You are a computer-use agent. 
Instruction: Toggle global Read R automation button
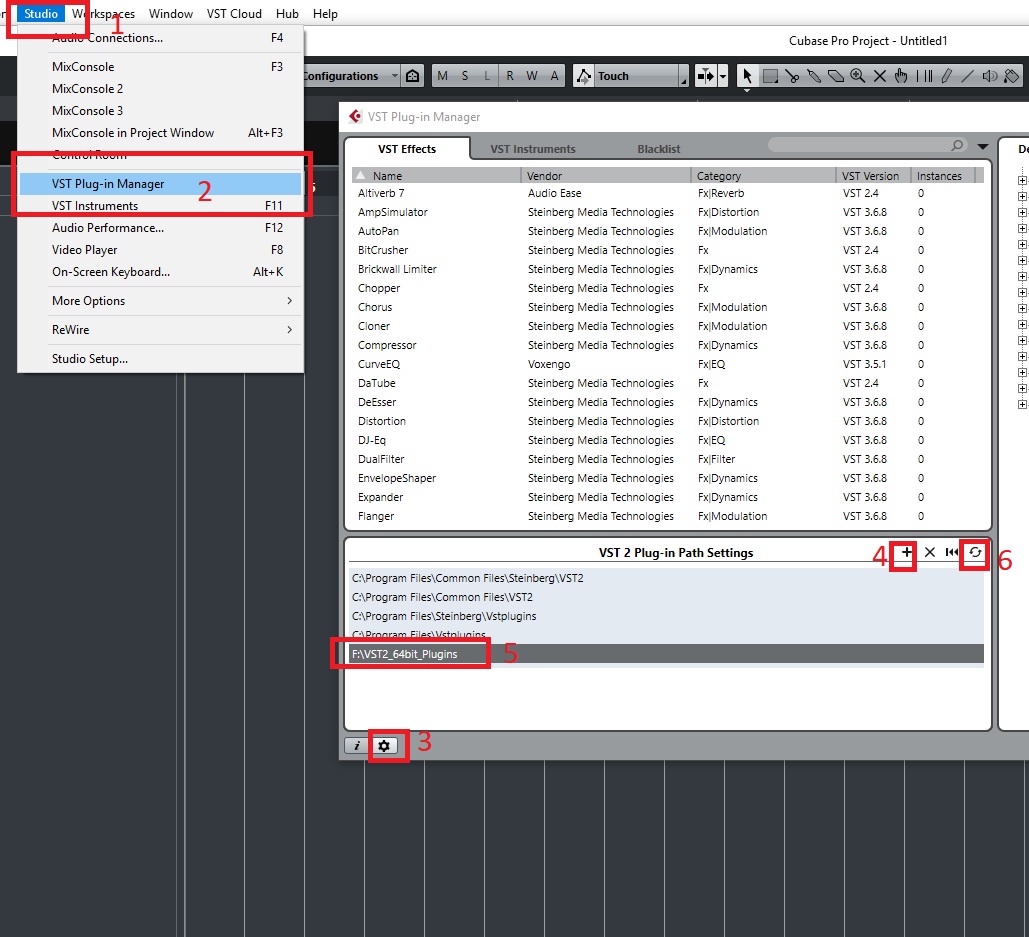(510, 76)
